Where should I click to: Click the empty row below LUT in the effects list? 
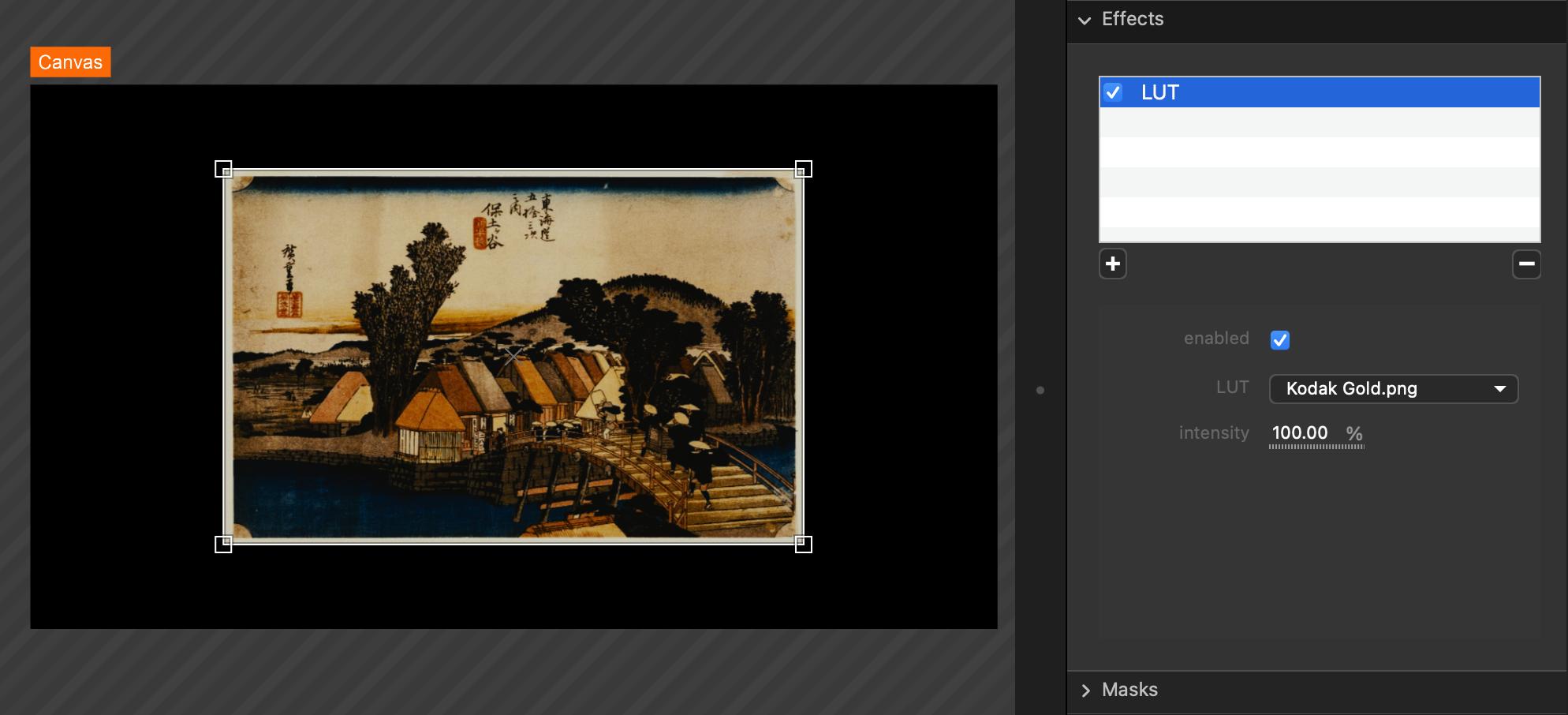tap(1319, 122)
